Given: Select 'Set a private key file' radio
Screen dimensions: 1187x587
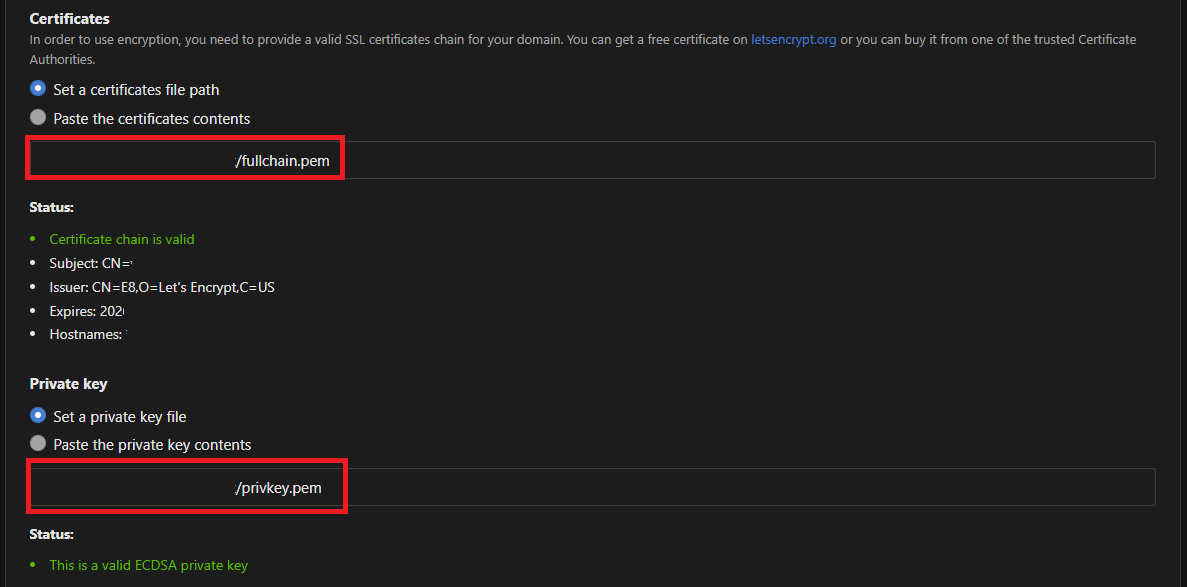Looking at the screenshot, I should click(x=38, y=416).
